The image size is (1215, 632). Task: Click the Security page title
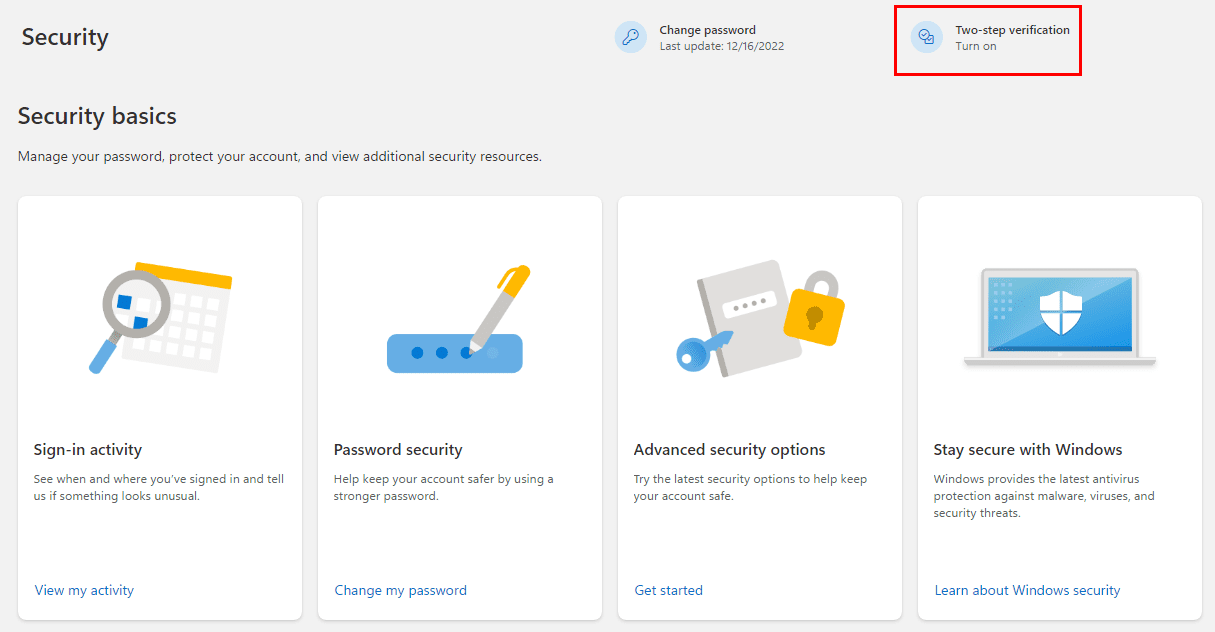coord(65,38)
